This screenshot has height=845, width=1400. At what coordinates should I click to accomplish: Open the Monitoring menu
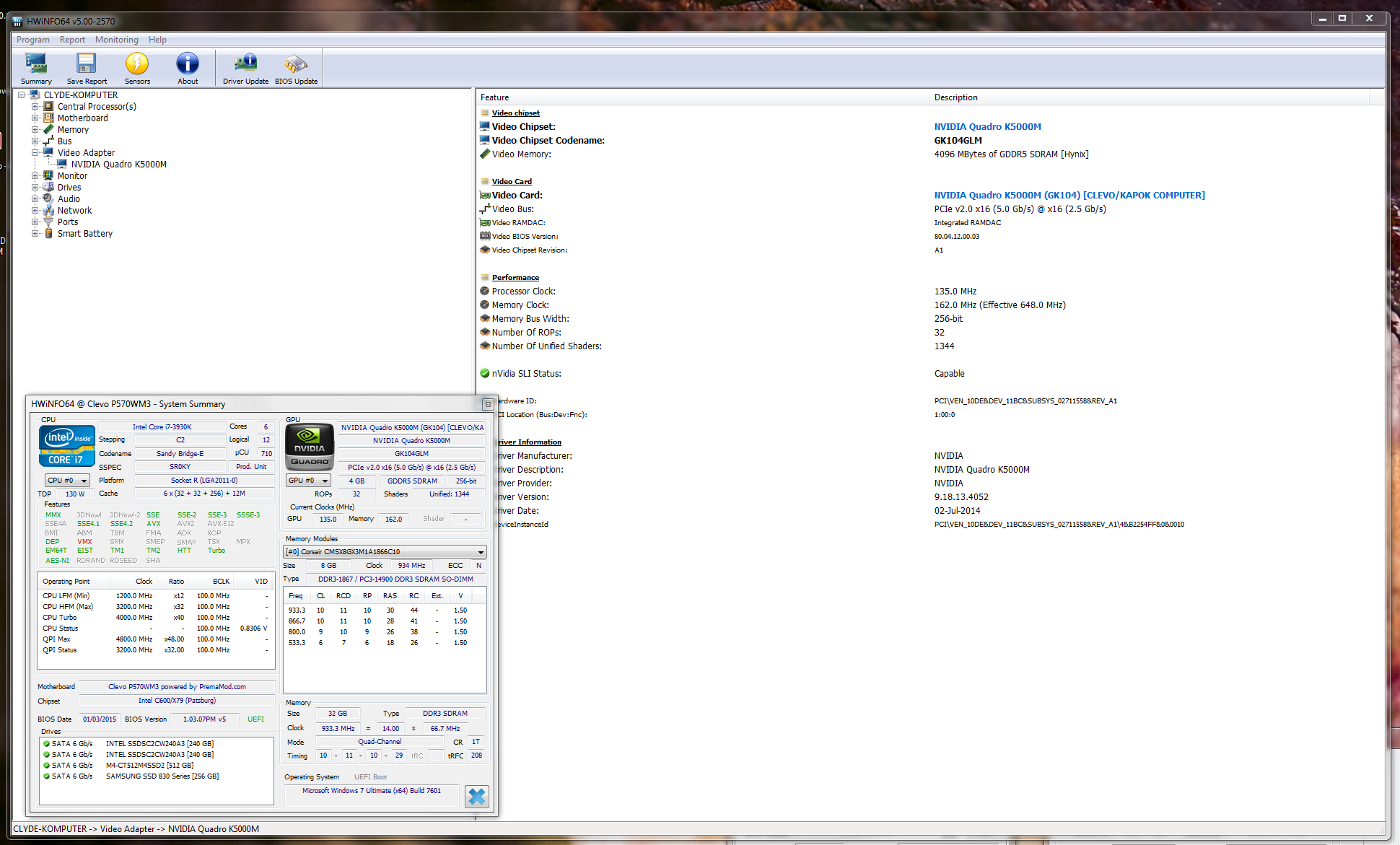coord(116,40)
